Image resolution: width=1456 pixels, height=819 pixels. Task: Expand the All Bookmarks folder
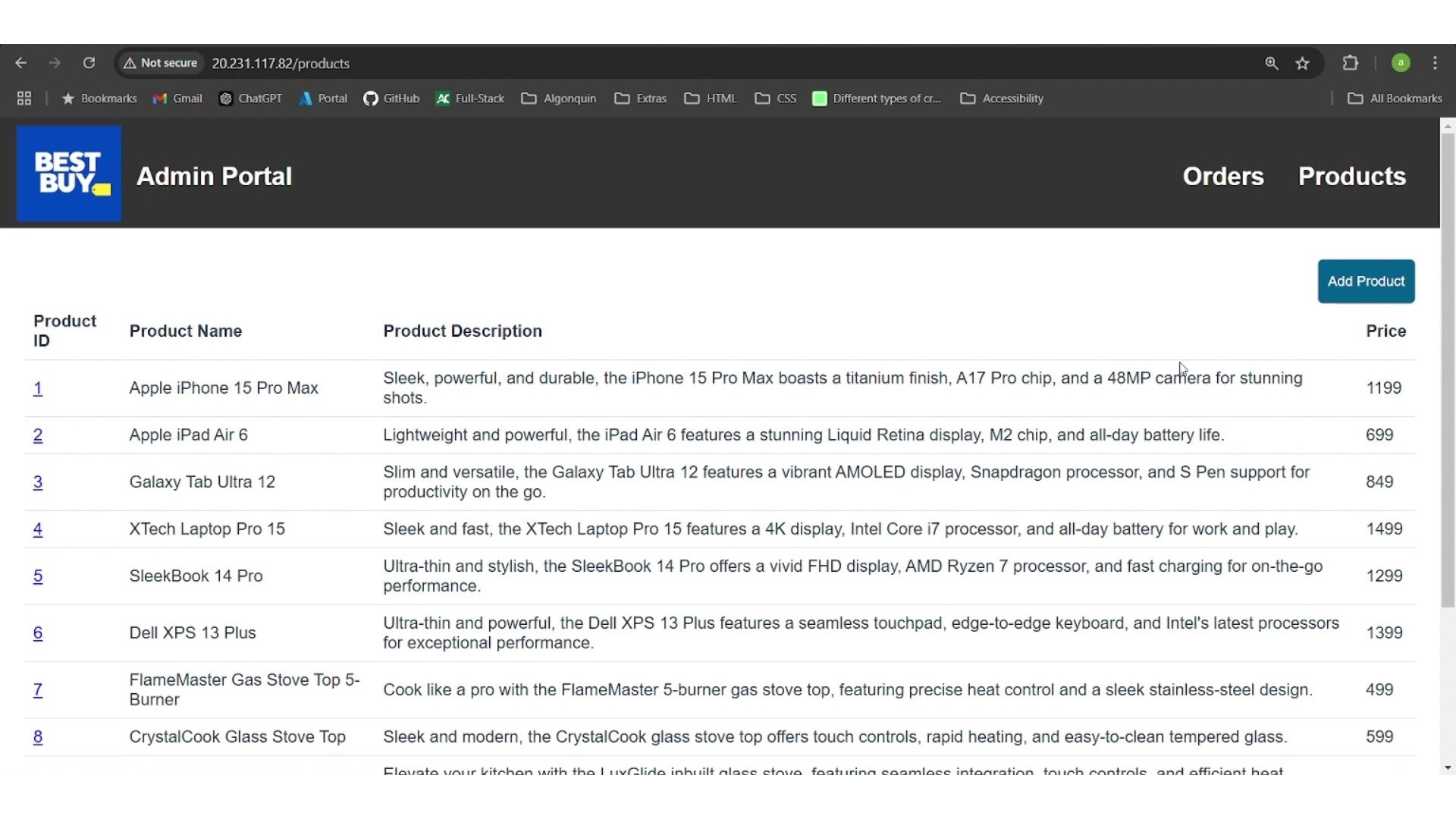[x=1395, y=99]
